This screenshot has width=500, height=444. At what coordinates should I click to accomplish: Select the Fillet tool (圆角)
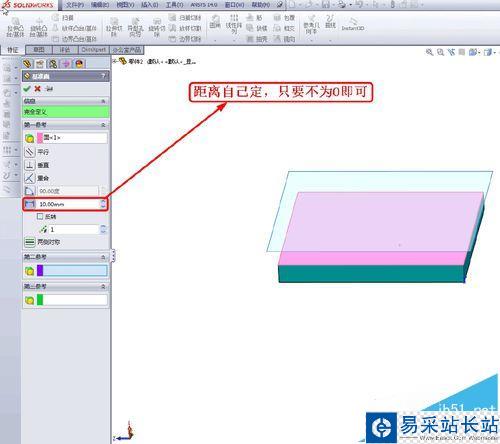click(x=215, y=22)
